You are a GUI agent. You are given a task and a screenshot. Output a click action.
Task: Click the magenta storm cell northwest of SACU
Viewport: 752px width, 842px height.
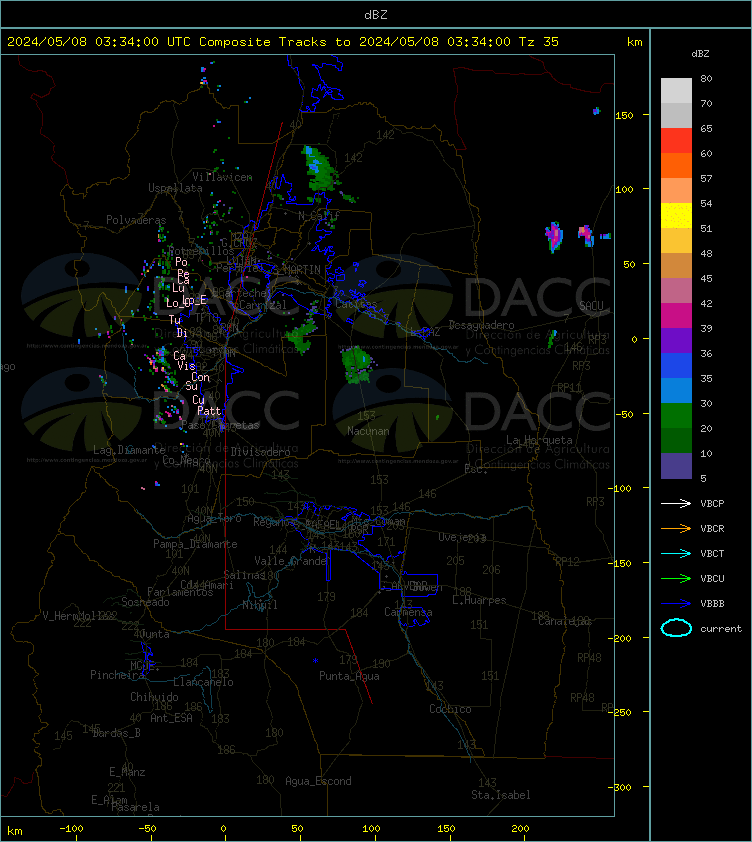[554, 236]
